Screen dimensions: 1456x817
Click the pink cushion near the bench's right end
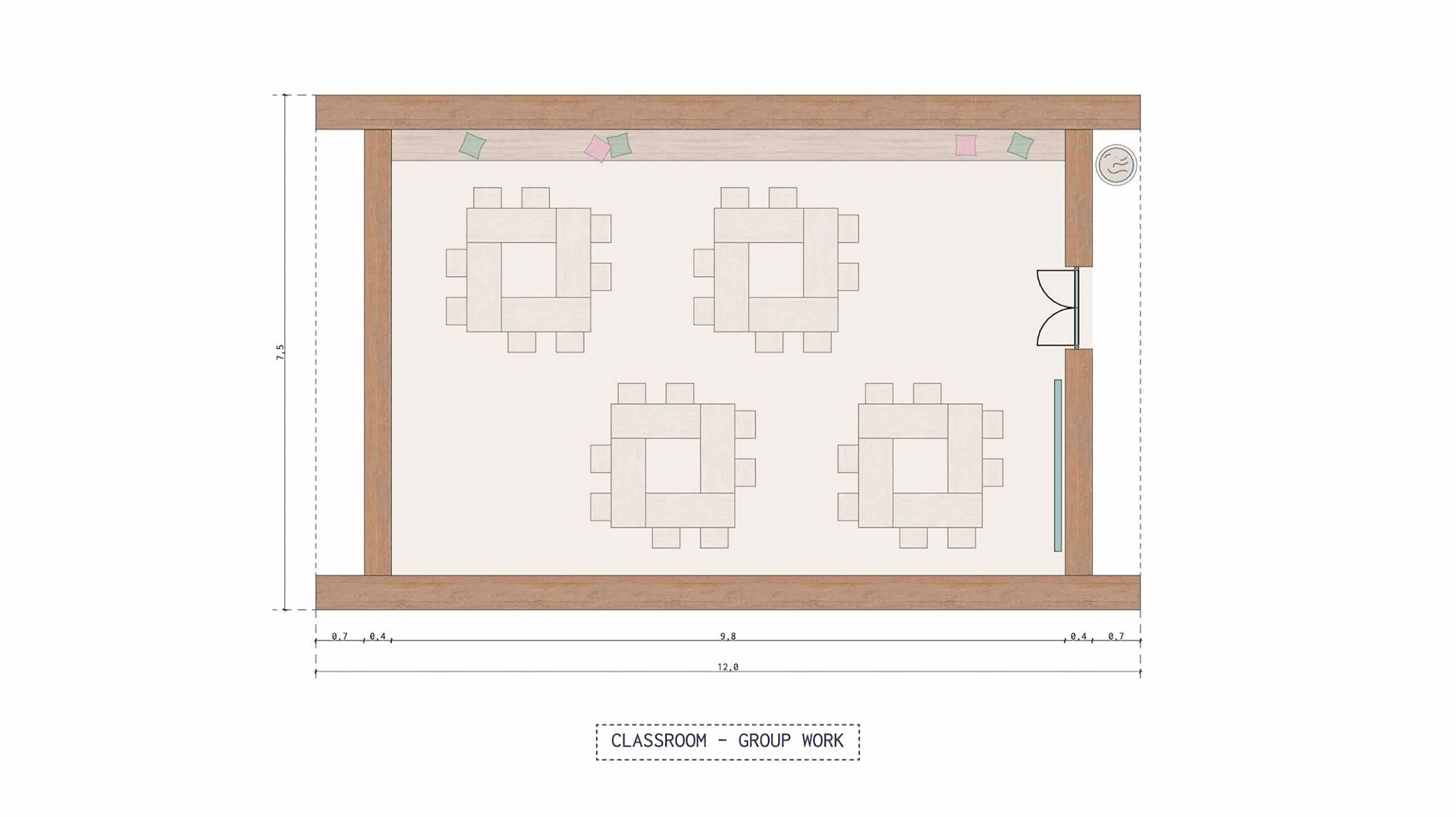(965, 145)
